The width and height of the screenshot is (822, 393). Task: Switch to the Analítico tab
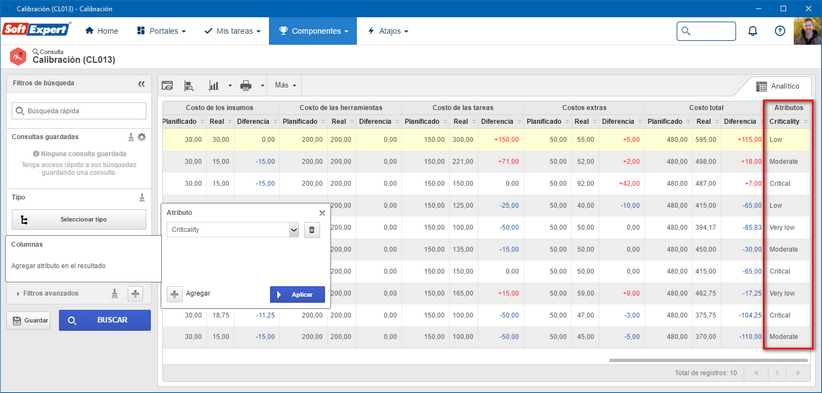tap(777, 86)
